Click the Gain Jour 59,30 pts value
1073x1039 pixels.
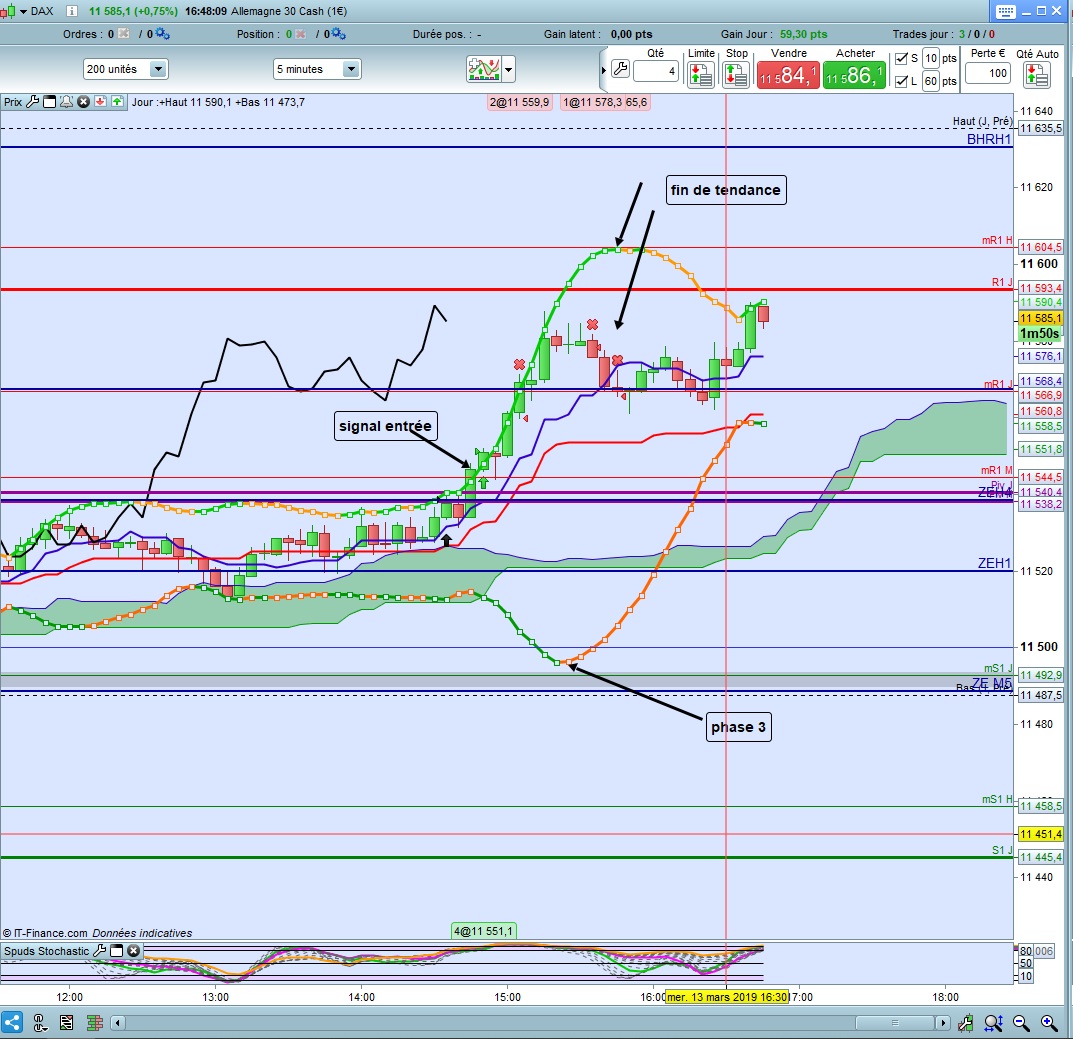pos(803,34)
